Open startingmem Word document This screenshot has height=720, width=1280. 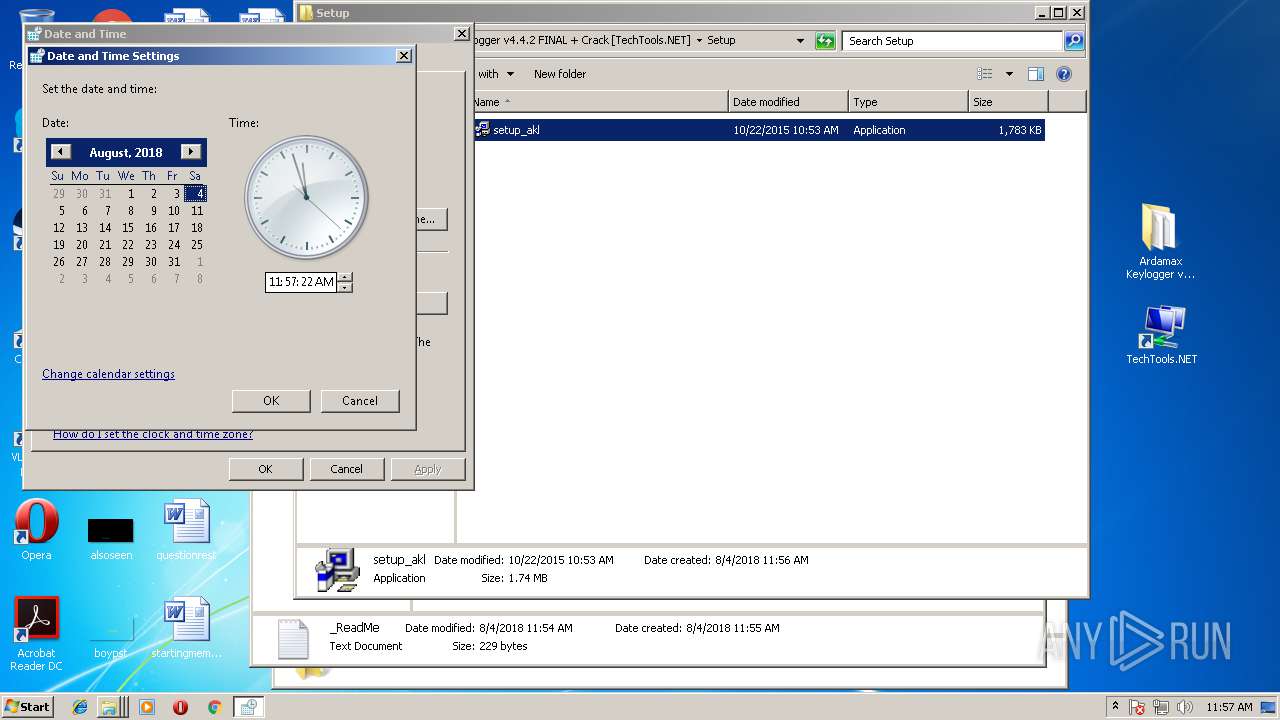(187, 629)
